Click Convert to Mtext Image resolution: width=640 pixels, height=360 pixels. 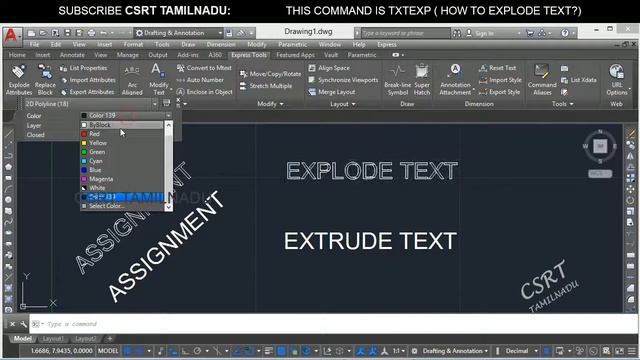pyautogui.click(x=204, y=68)
